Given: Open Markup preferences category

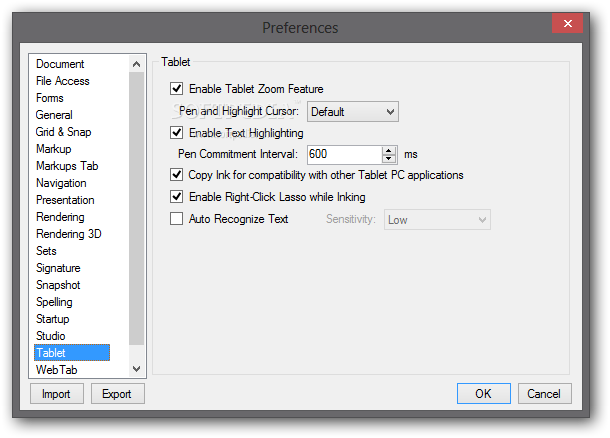Looking at the screenshot, I should [53, 149].
